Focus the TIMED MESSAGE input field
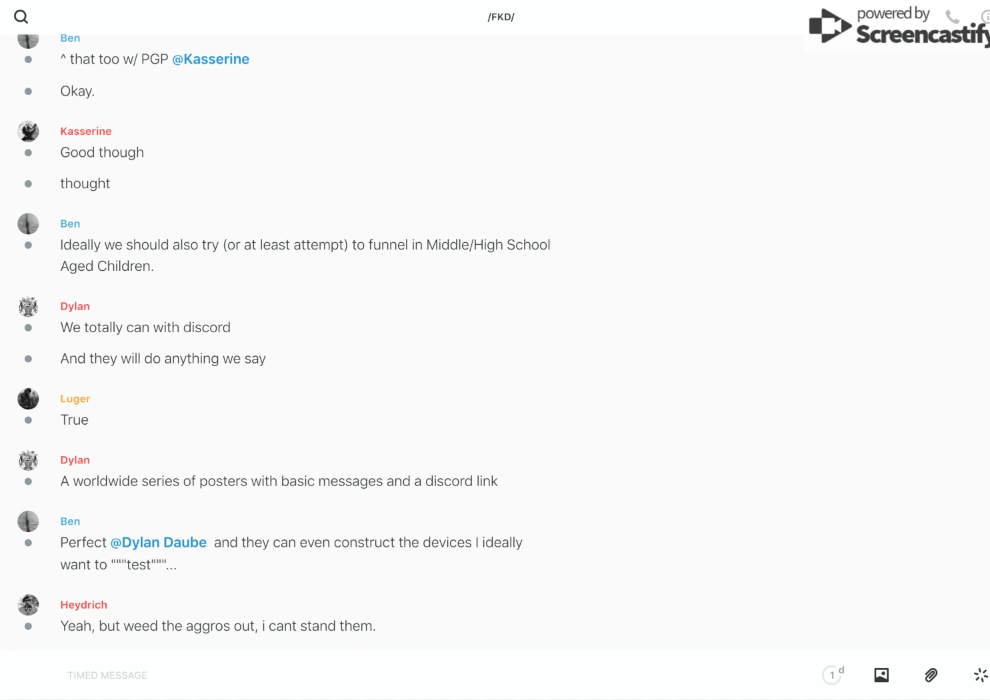990x700 pixels. (400, 675)
